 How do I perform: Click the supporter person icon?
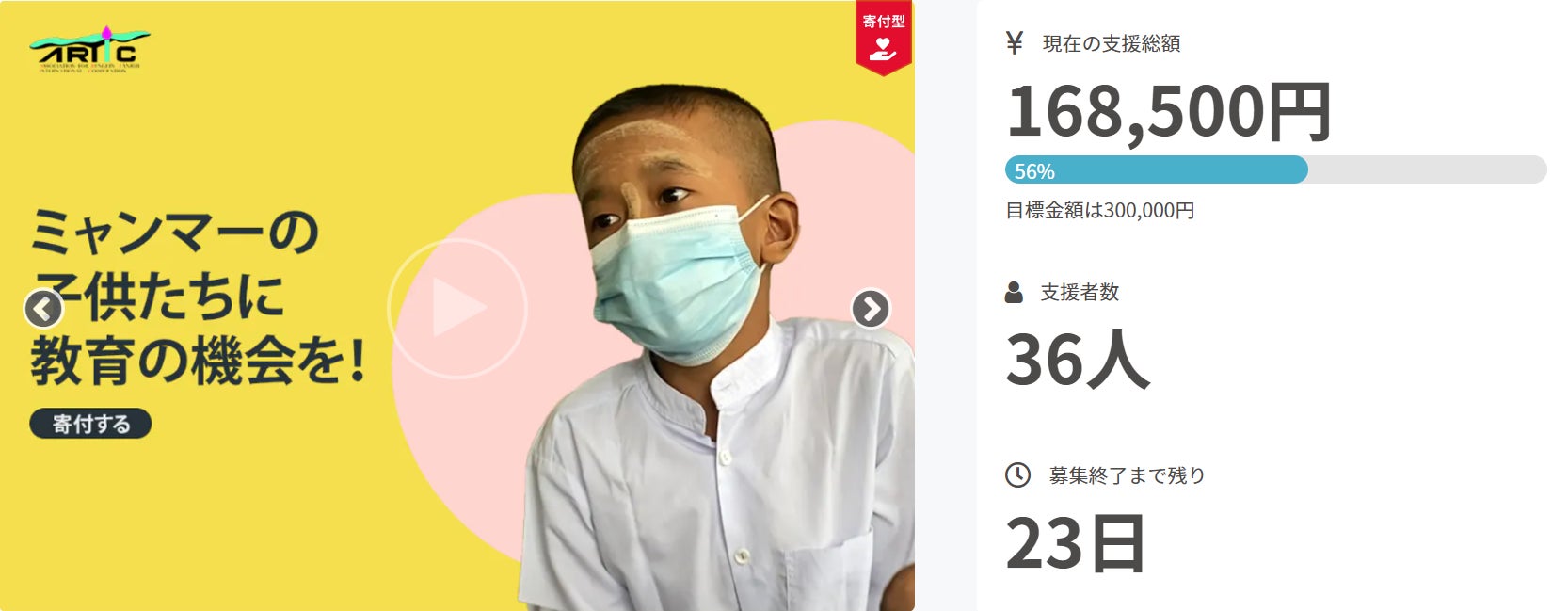click(x=1014, y=292)
